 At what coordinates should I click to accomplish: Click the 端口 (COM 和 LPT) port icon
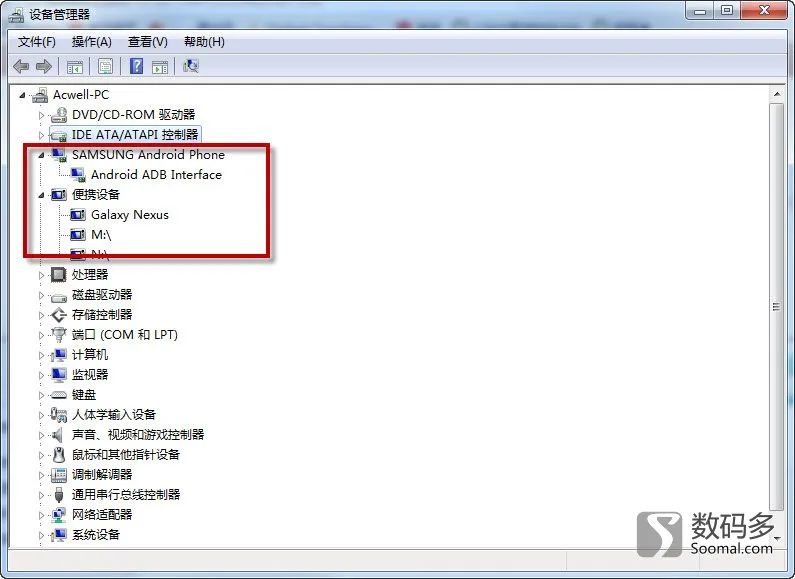click(59, 335)
